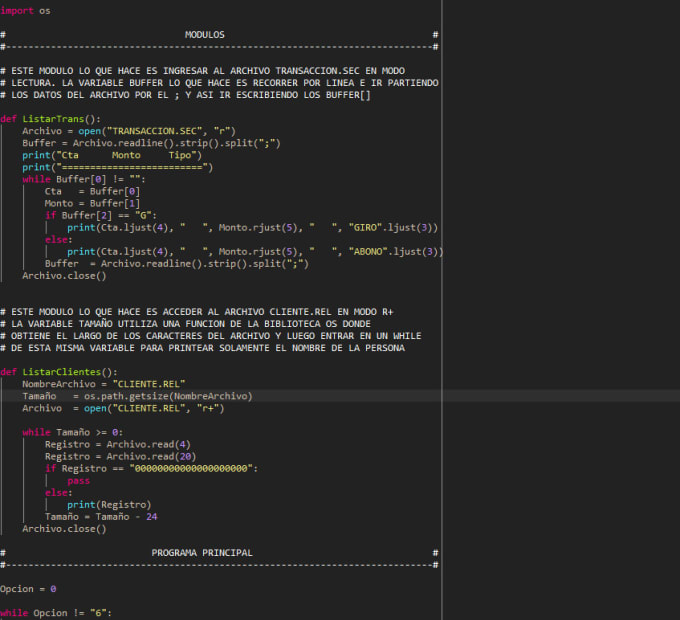Click the open("TRANSACCION.SEC", "r") line
This screenshot has width=680, height=620.
(x=129, y=131)
